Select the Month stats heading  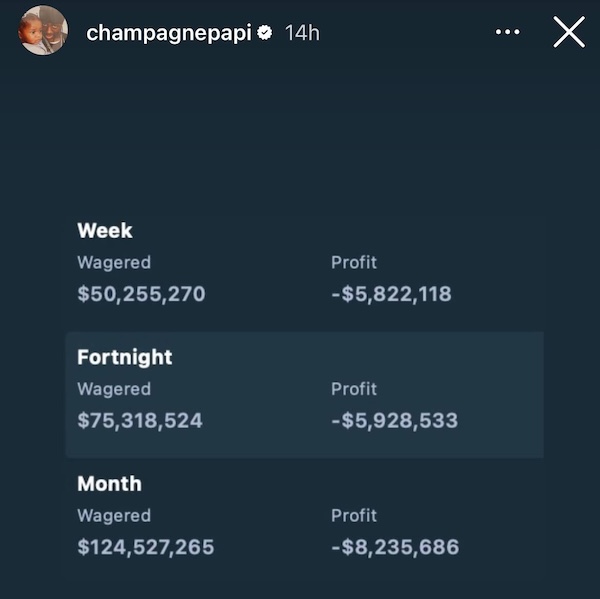[109, 483]
